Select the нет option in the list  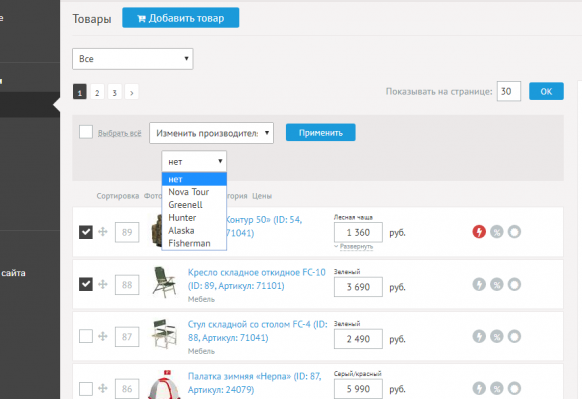pos(194,179)
